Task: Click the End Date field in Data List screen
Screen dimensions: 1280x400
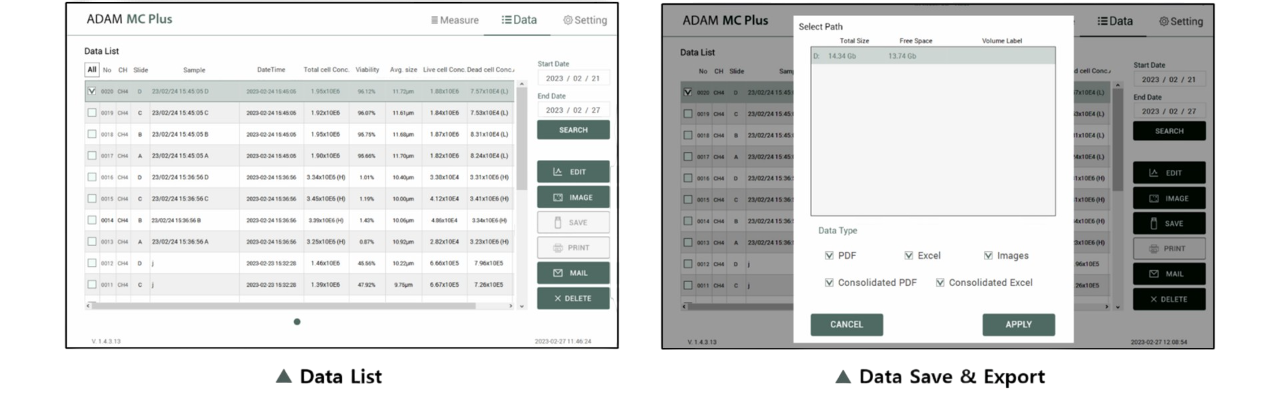Action: (573, 110)
